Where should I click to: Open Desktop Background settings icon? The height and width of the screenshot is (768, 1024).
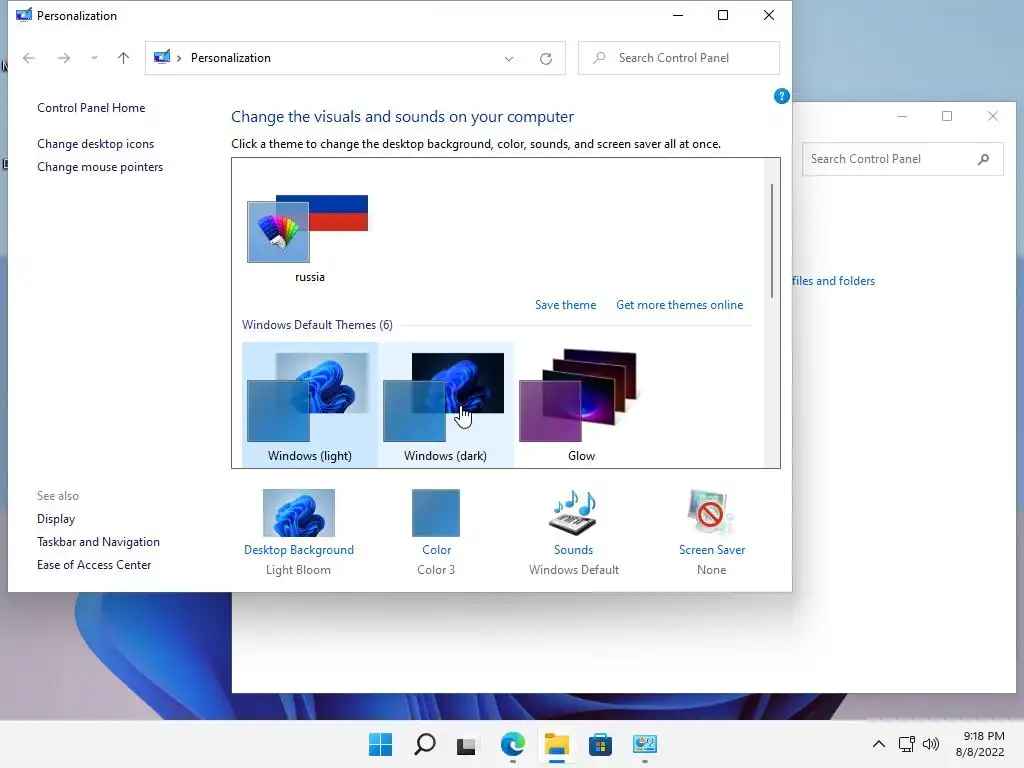coord(298,513)
